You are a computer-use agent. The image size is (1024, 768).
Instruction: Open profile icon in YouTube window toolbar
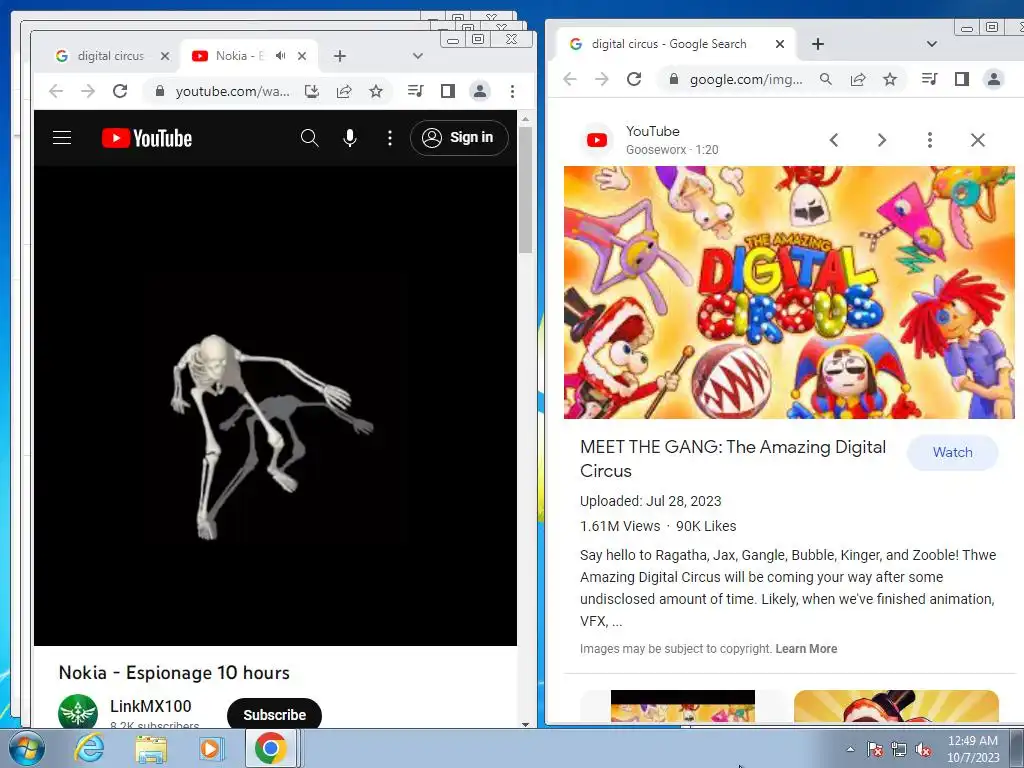click(x=480, y=91)
